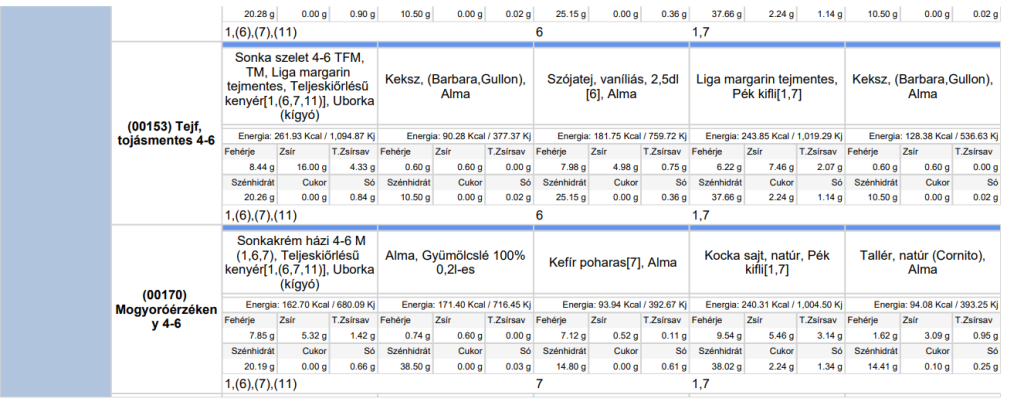Select the 'Kefír poharas[7], Alma' cell

tap(611, 264)
